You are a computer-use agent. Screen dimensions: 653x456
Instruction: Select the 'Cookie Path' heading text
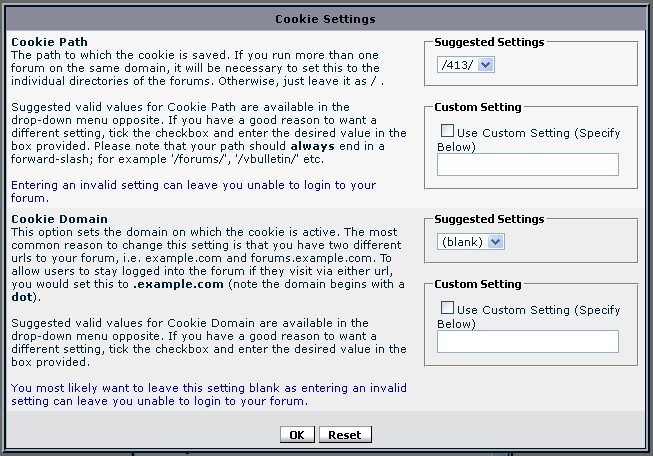(50, 42)
